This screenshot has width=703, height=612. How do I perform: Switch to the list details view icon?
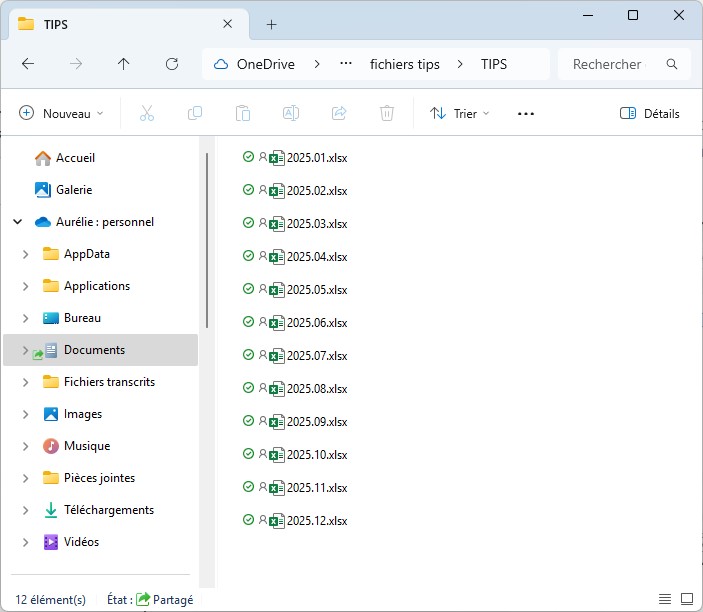pyautogui.click(x=664, y=599)
